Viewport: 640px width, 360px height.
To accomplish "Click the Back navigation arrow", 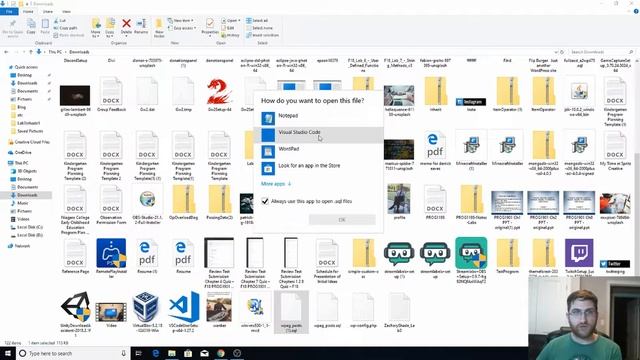I will (x=6, y=52).
